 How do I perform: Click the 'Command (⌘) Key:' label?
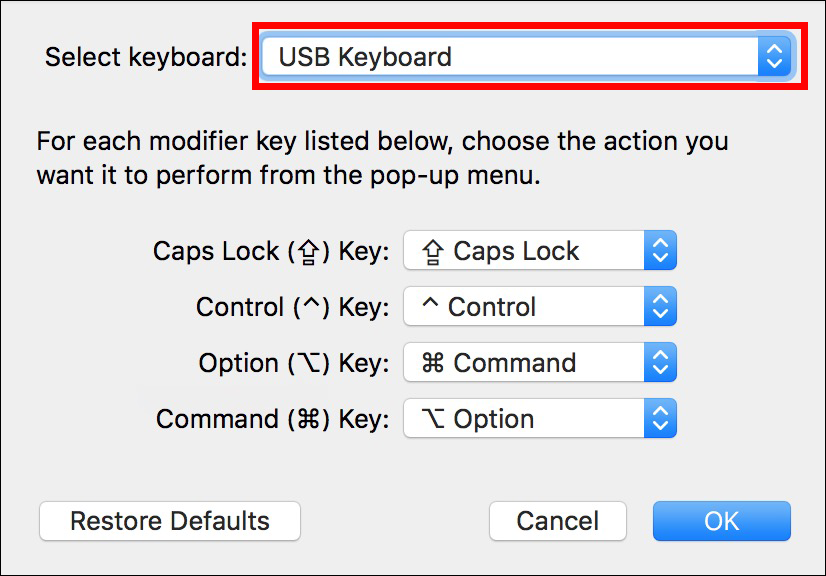(x=273, y=419)
